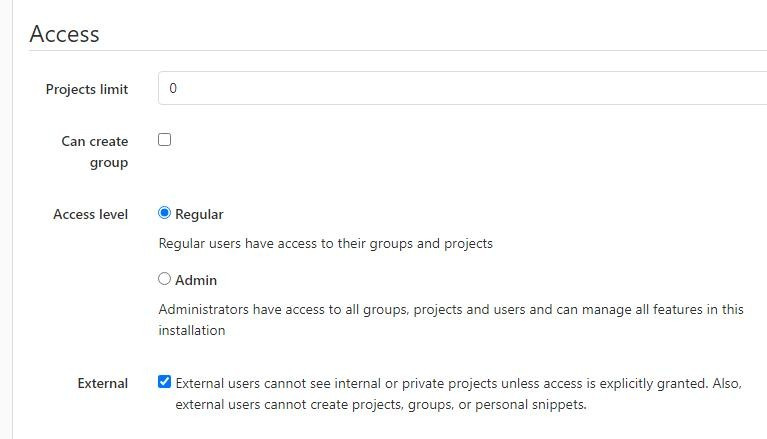
Task: Click the "Can create group" label text
Action: [x=95, y=142]
